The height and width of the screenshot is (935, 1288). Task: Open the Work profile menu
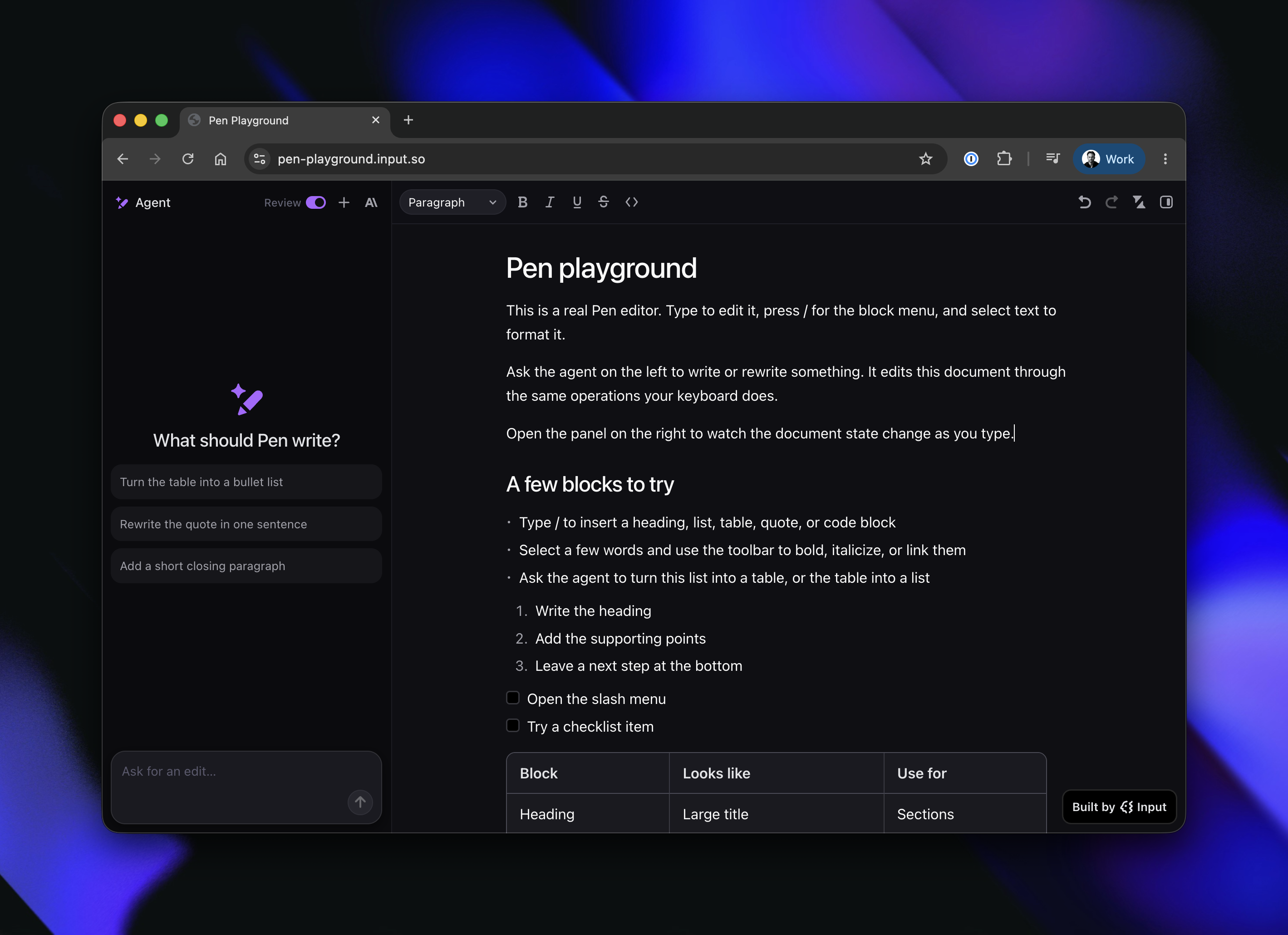[x=1109, y=159]
